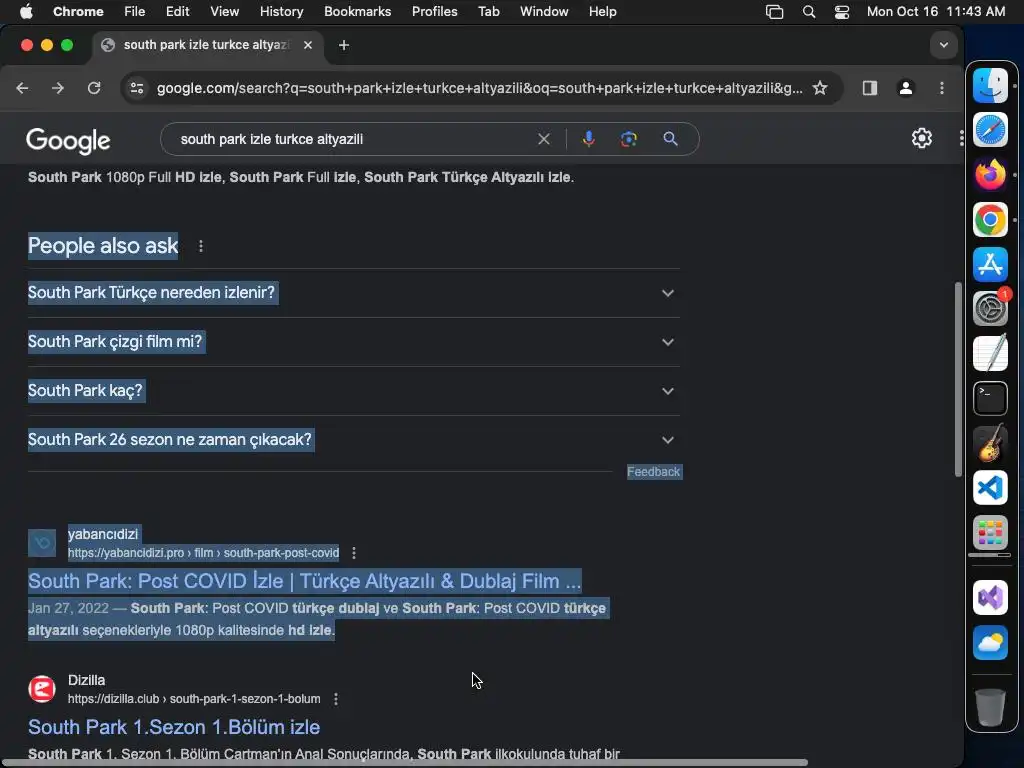Screen dimensions: 1024x768
Task: Close the south park search tab
Action: pos(308,45)
